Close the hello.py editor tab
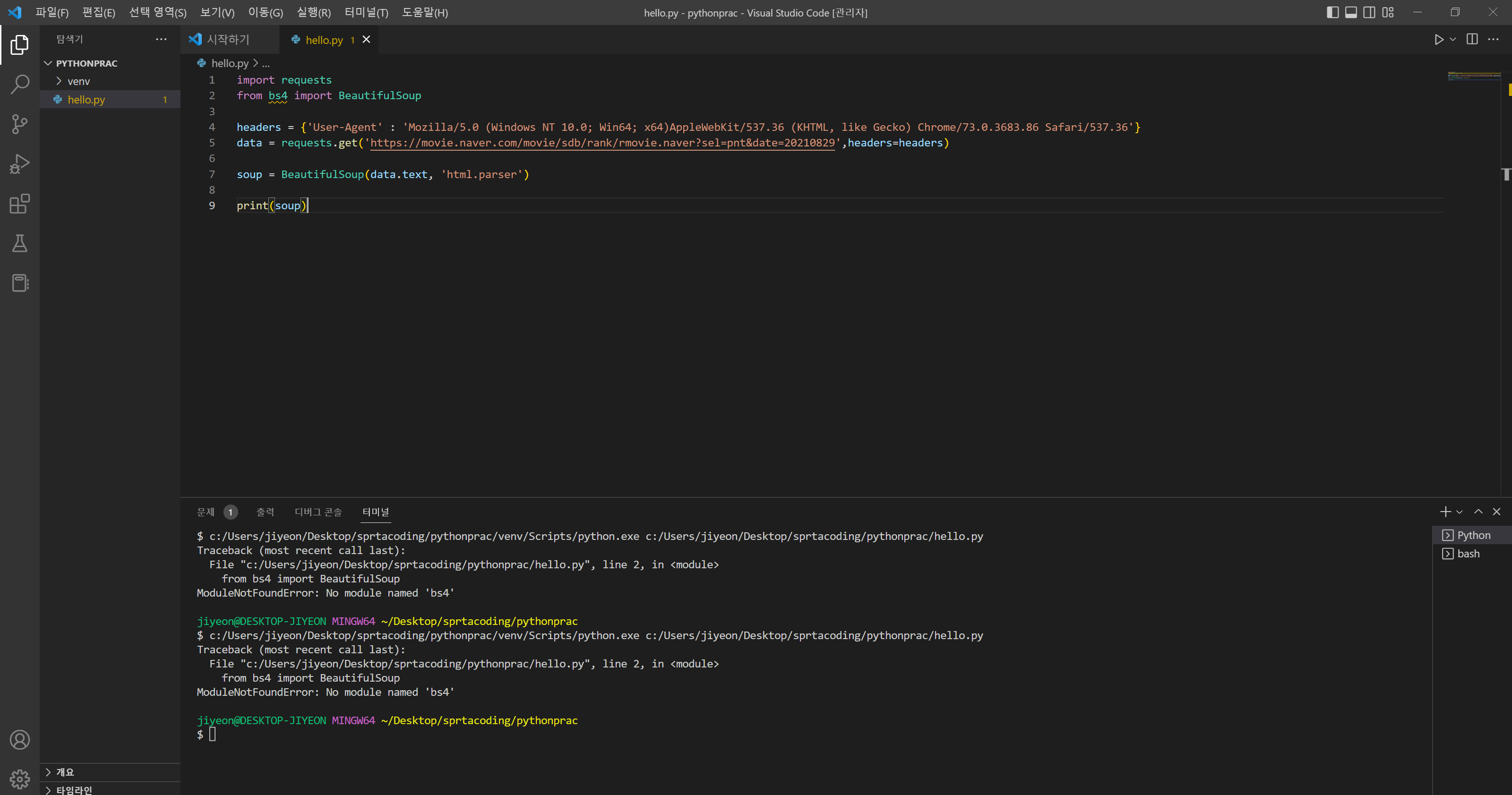The width and height of the screenshot is (1512, 795). click(366, 39)
